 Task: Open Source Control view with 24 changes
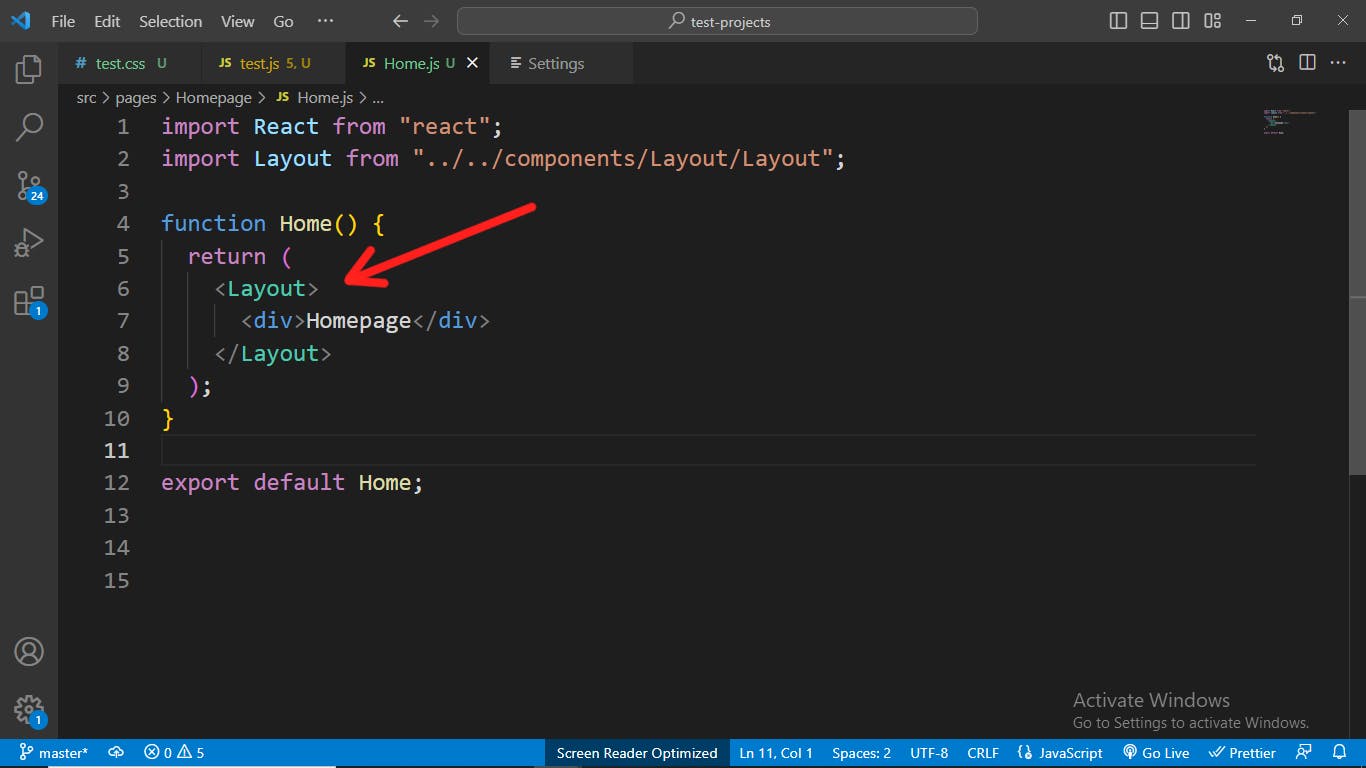[29, 185]
